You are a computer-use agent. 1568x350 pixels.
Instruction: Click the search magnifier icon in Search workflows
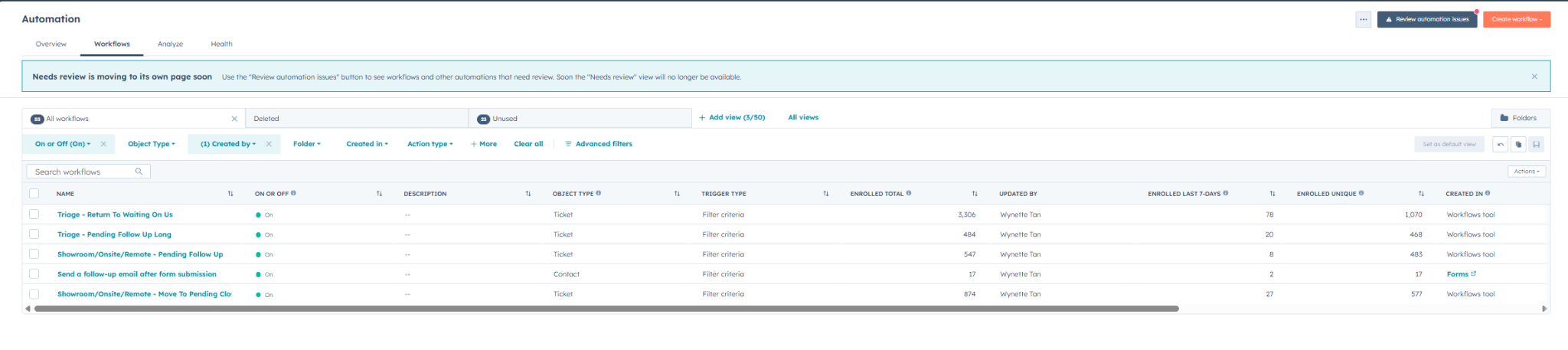tap(139, 172)
